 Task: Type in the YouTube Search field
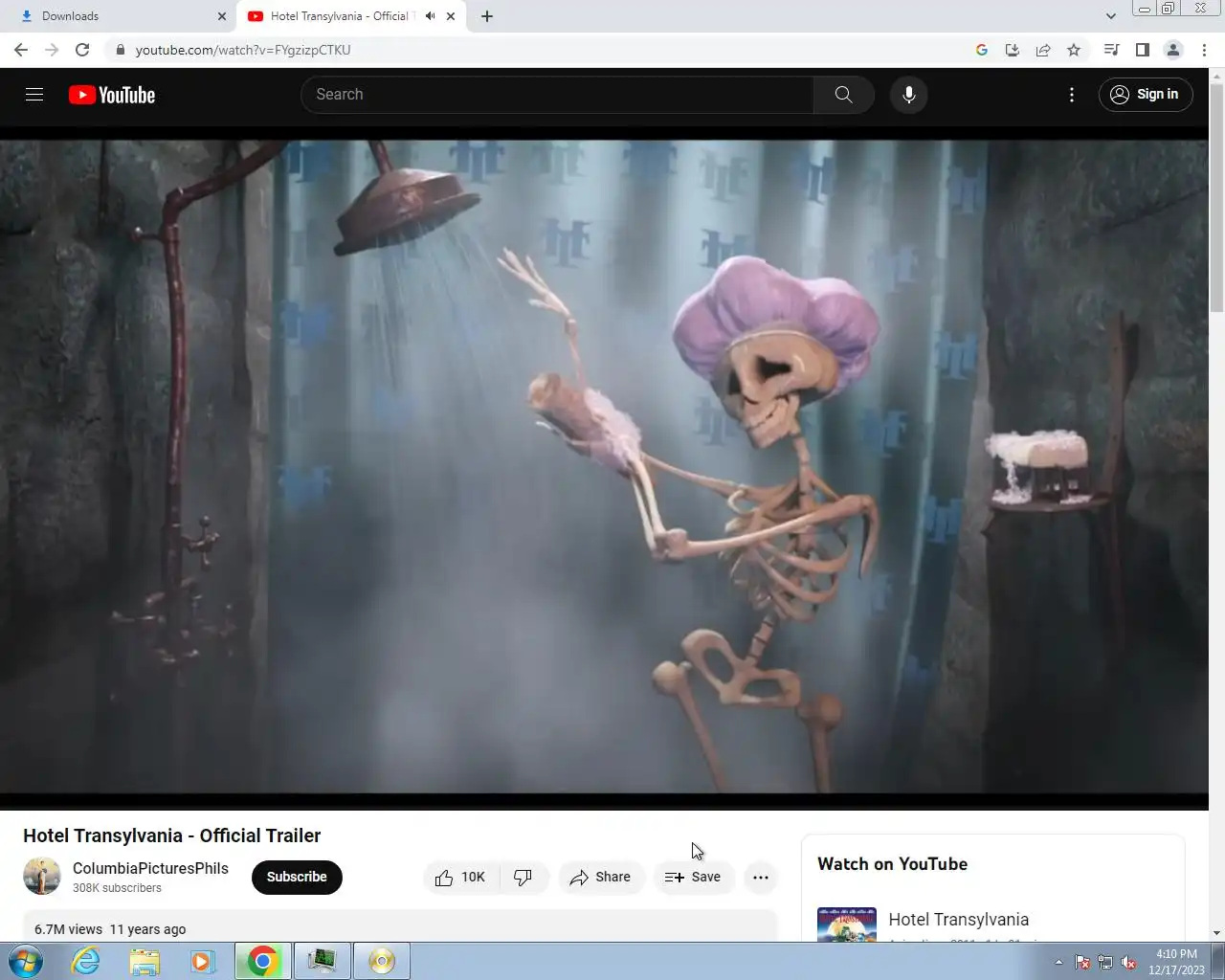pyautogui.click(x=557, y=95)
